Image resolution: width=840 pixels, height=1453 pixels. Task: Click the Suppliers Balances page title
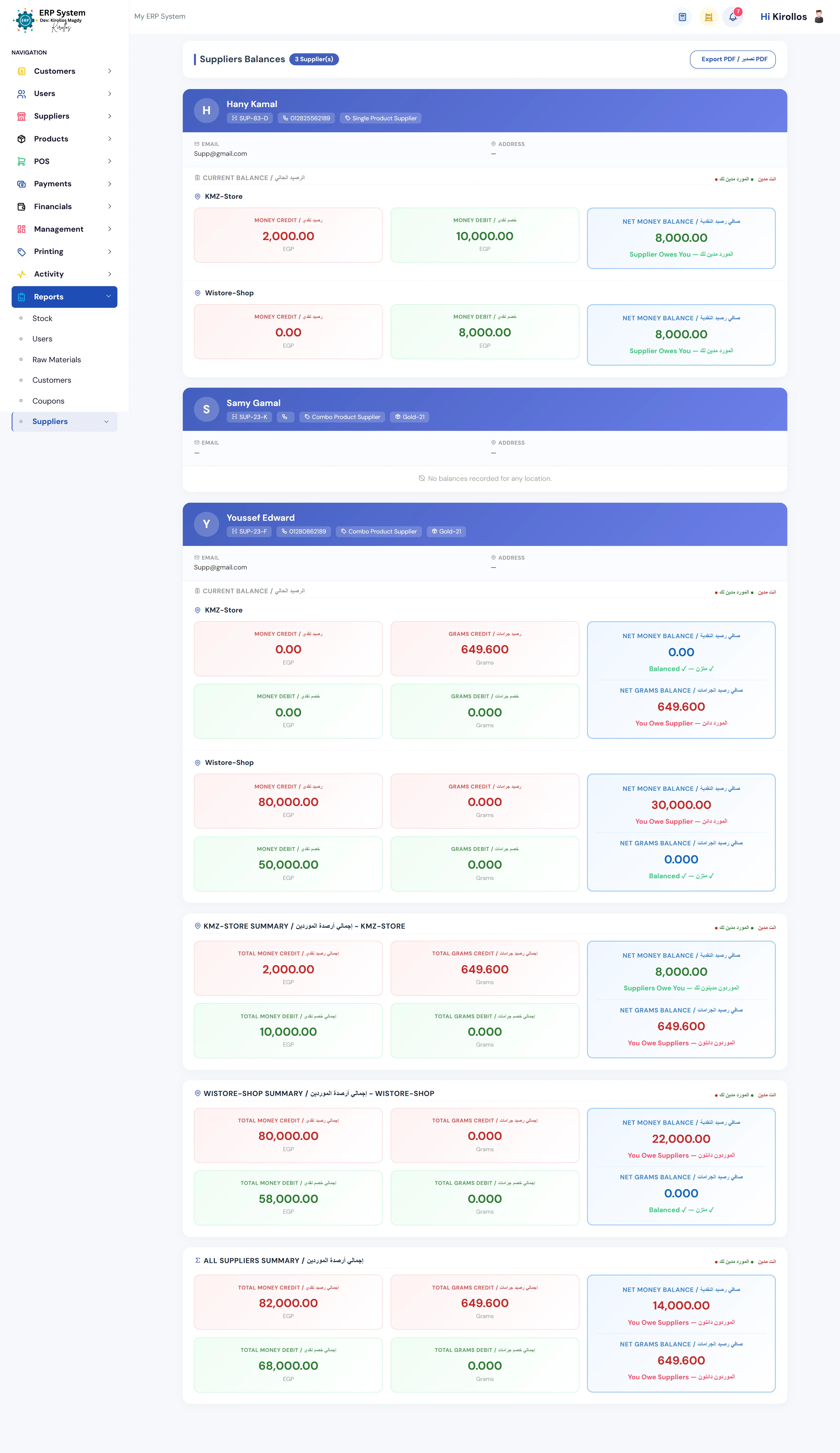coord(242,59)
